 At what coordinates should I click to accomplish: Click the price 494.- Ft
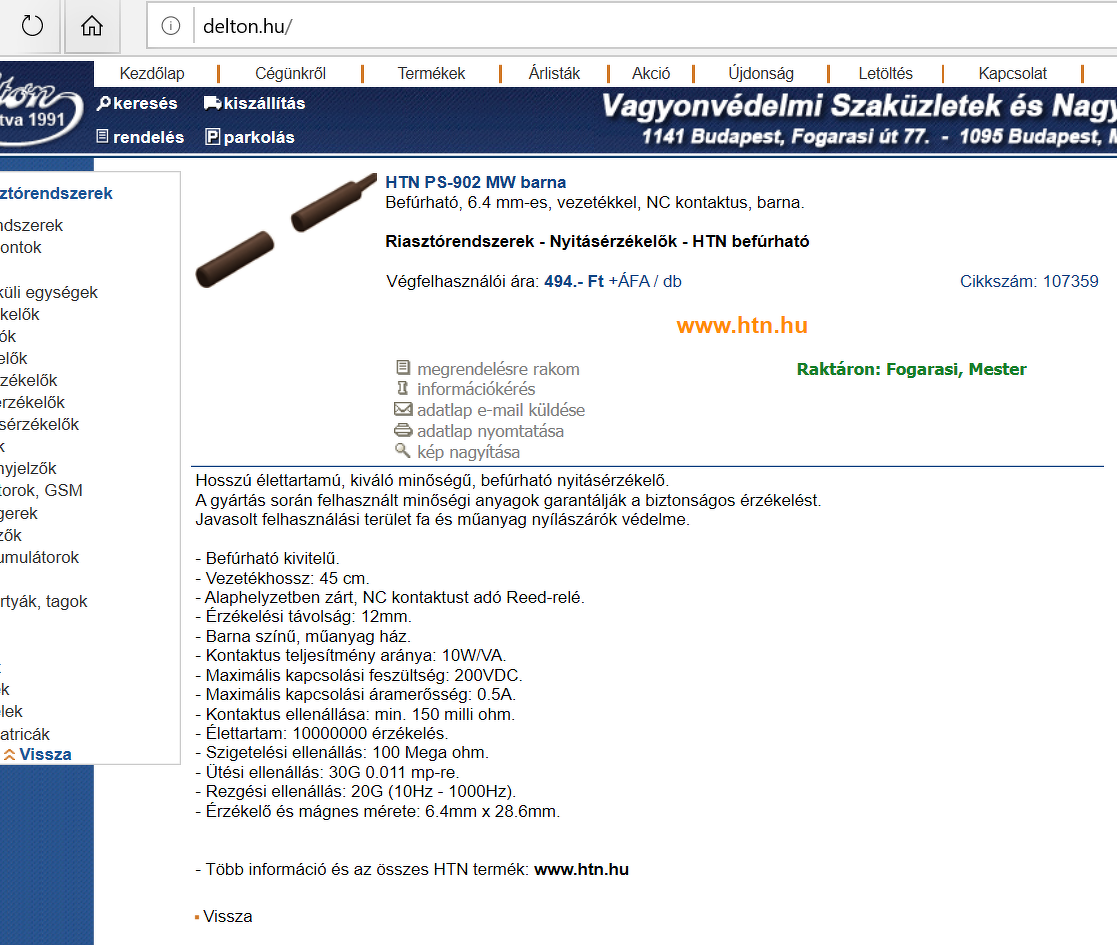(573, 281)
